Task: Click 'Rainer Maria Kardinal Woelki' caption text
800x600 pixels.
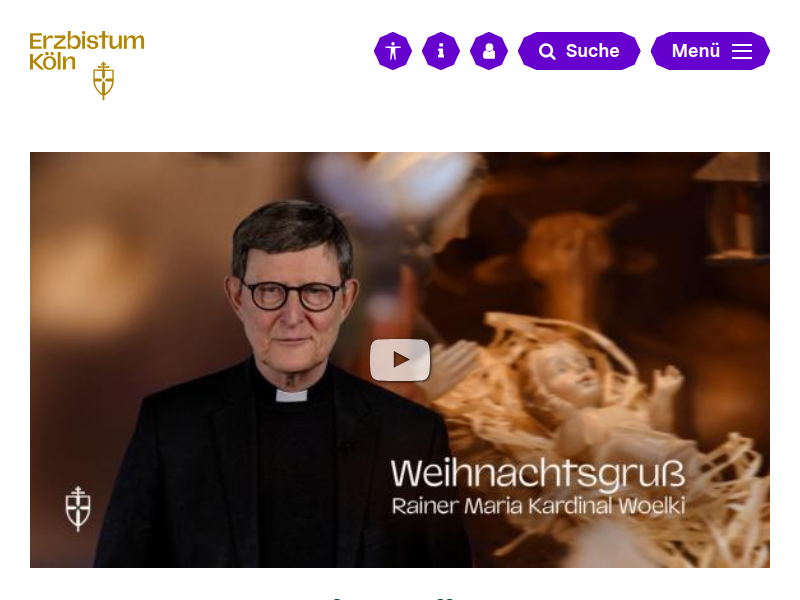Action: [x=538, y=506]
